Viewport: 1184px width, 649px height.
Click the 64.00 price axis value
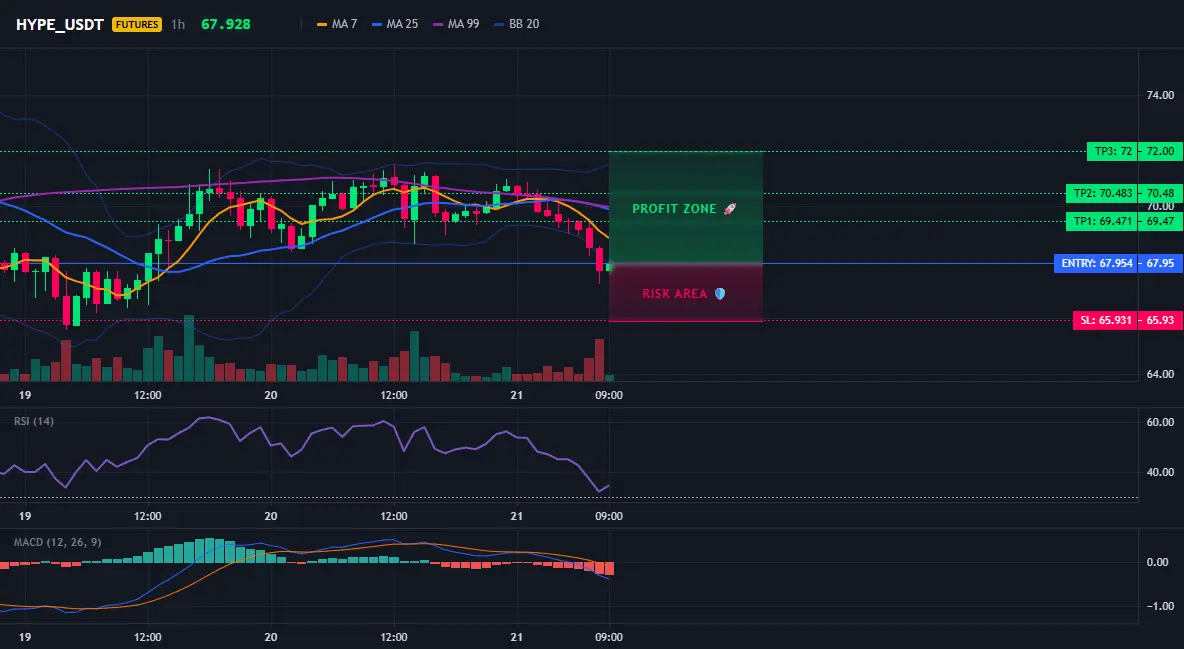1160,374
